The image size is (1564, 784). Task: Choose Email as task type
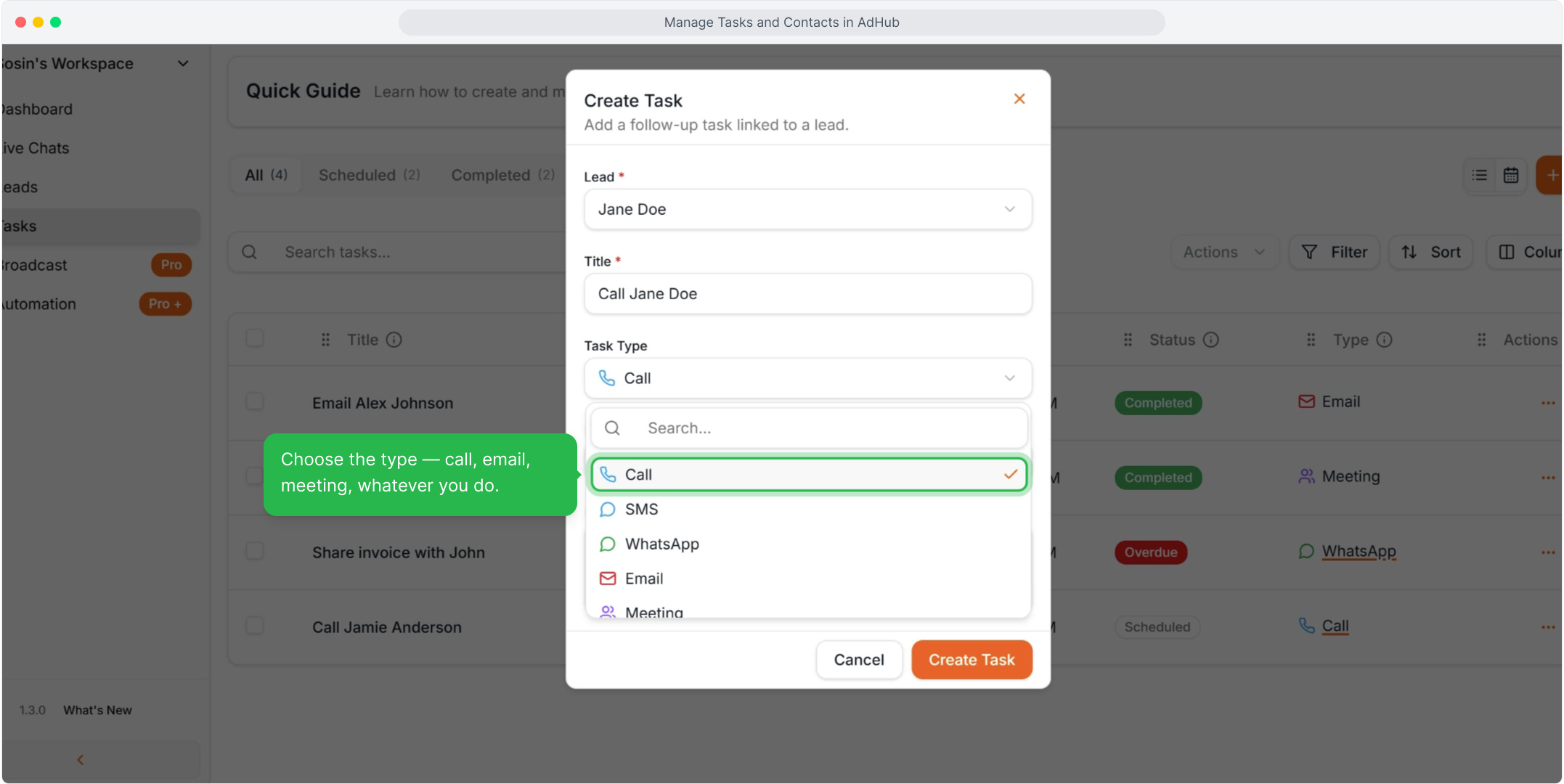click(809, 579)
